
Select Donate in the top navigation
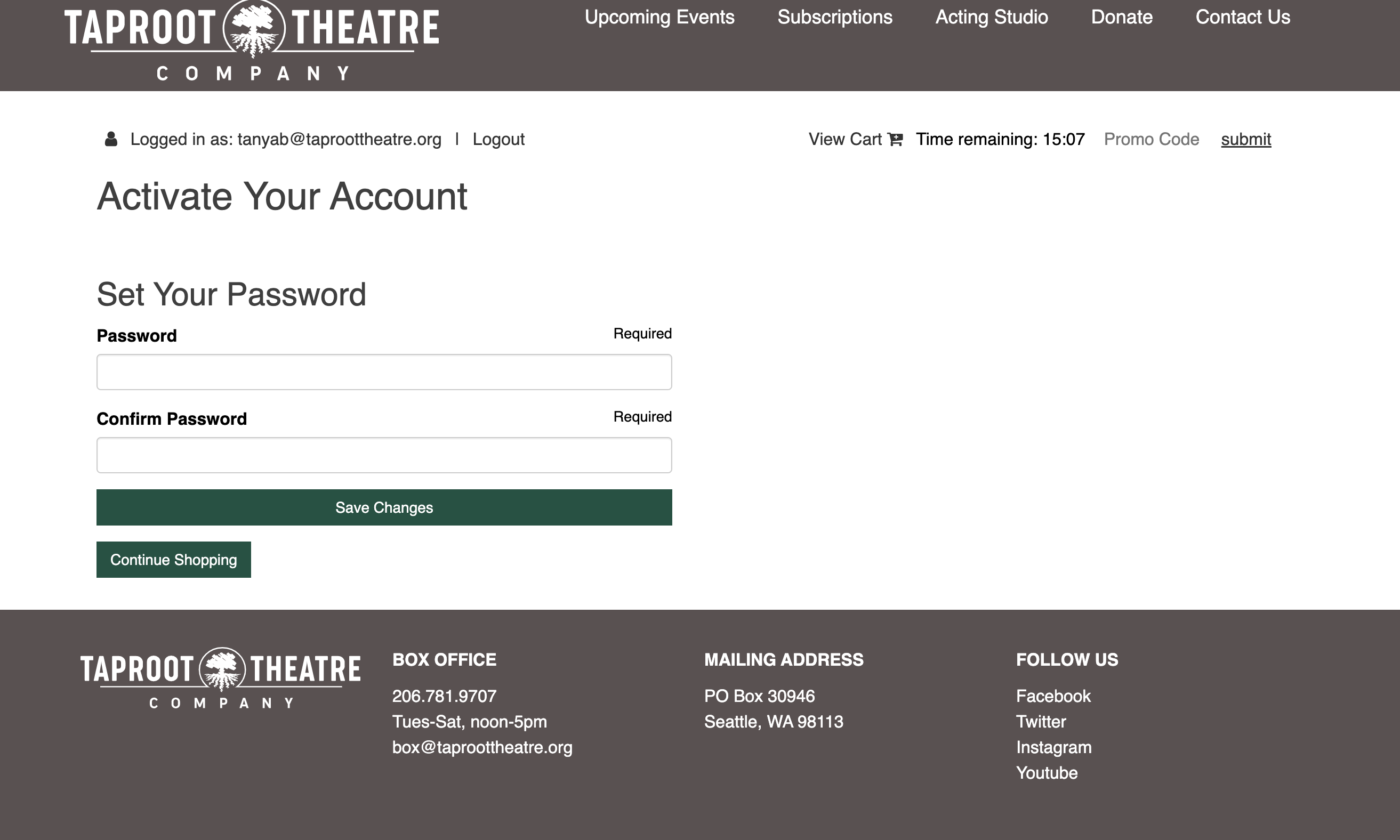pos(1122,17)
